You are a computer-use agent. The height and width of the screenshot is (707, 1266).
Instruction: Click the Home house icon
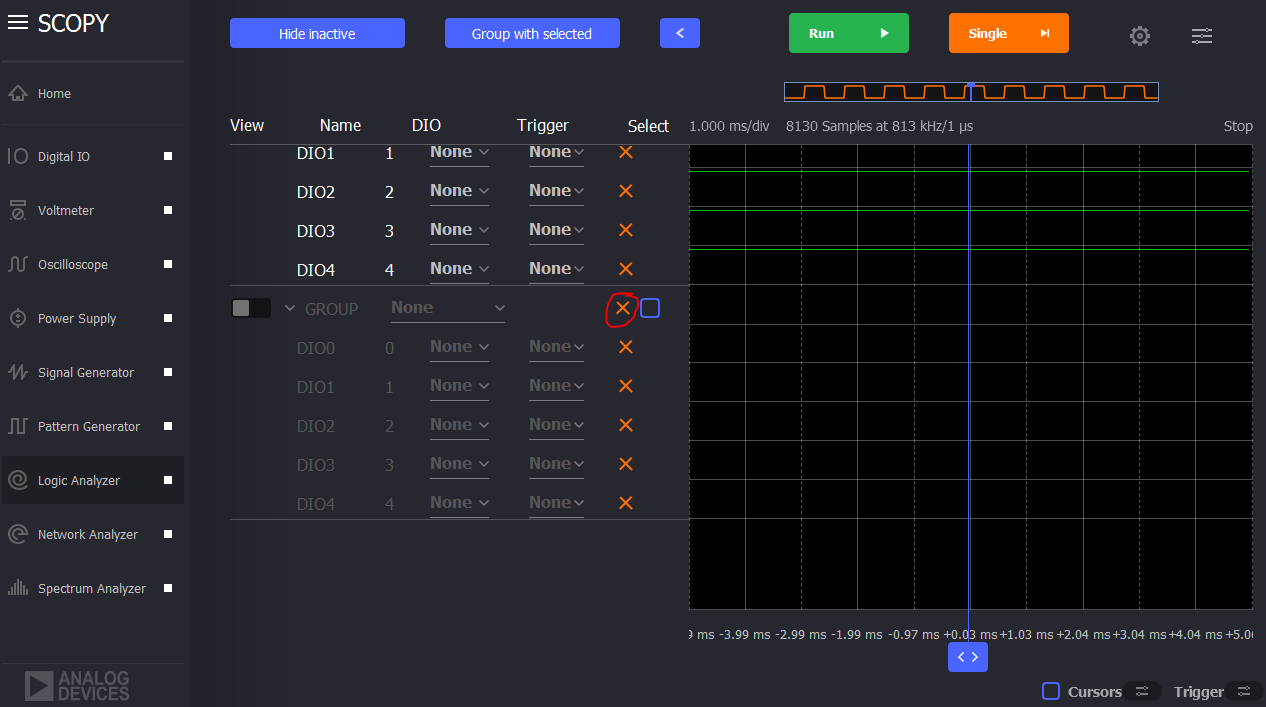click(x=17, y=93)
